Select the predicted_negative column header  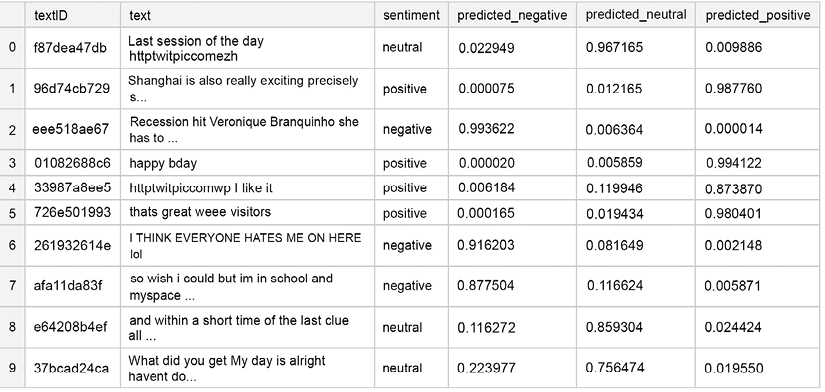coord(512,15)
